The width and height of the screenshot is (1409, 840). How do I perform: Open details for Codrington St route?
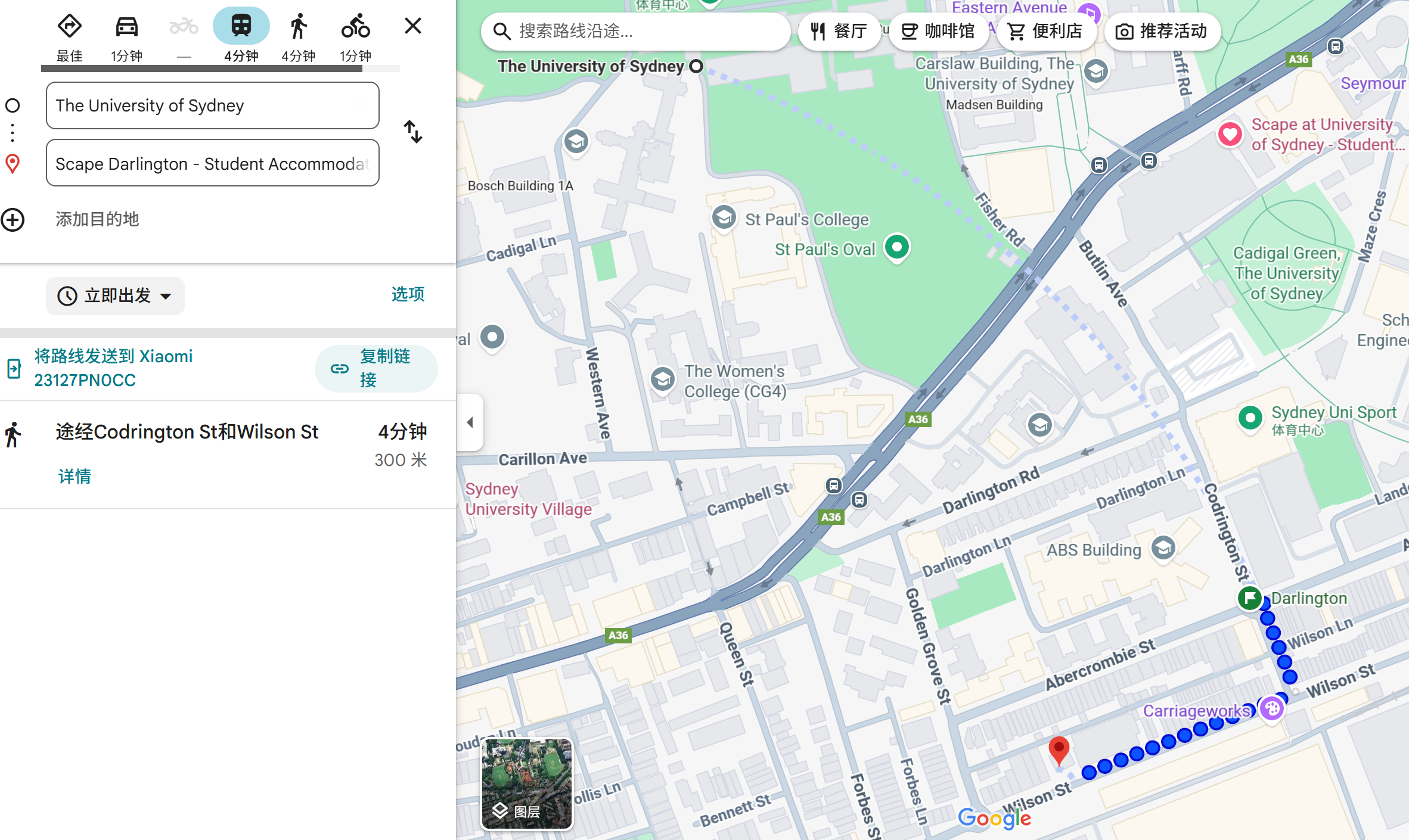75,477
